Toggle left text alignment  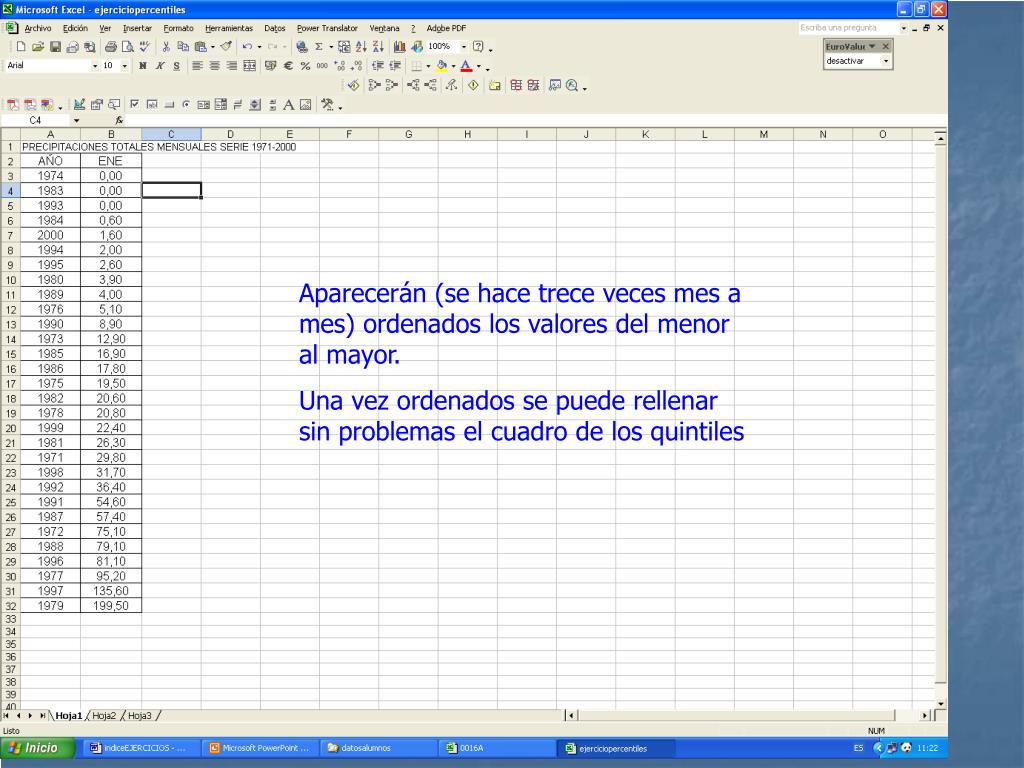pos(197,65)
